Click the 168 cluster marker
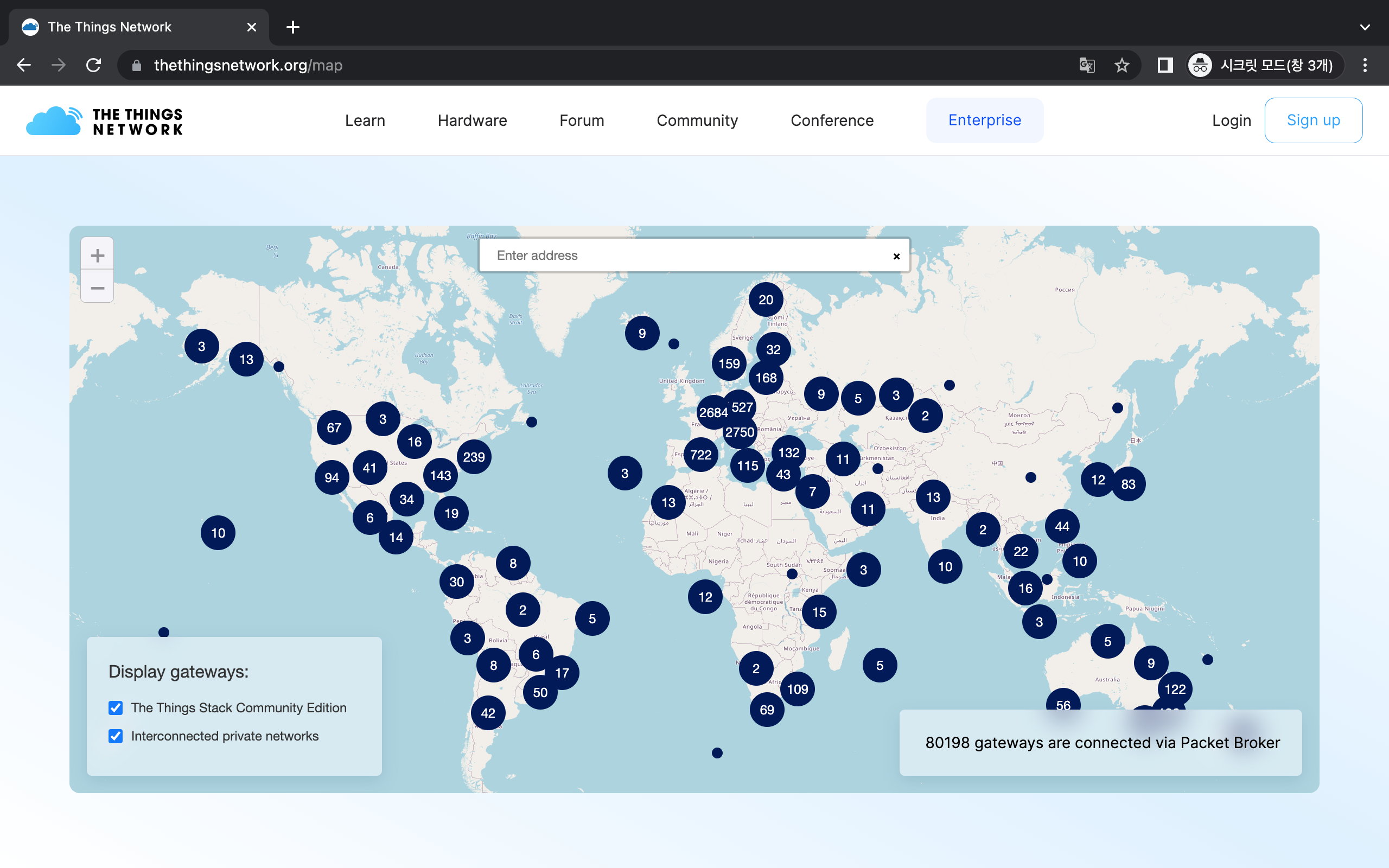1389x868 pixels. coord(766,378)
